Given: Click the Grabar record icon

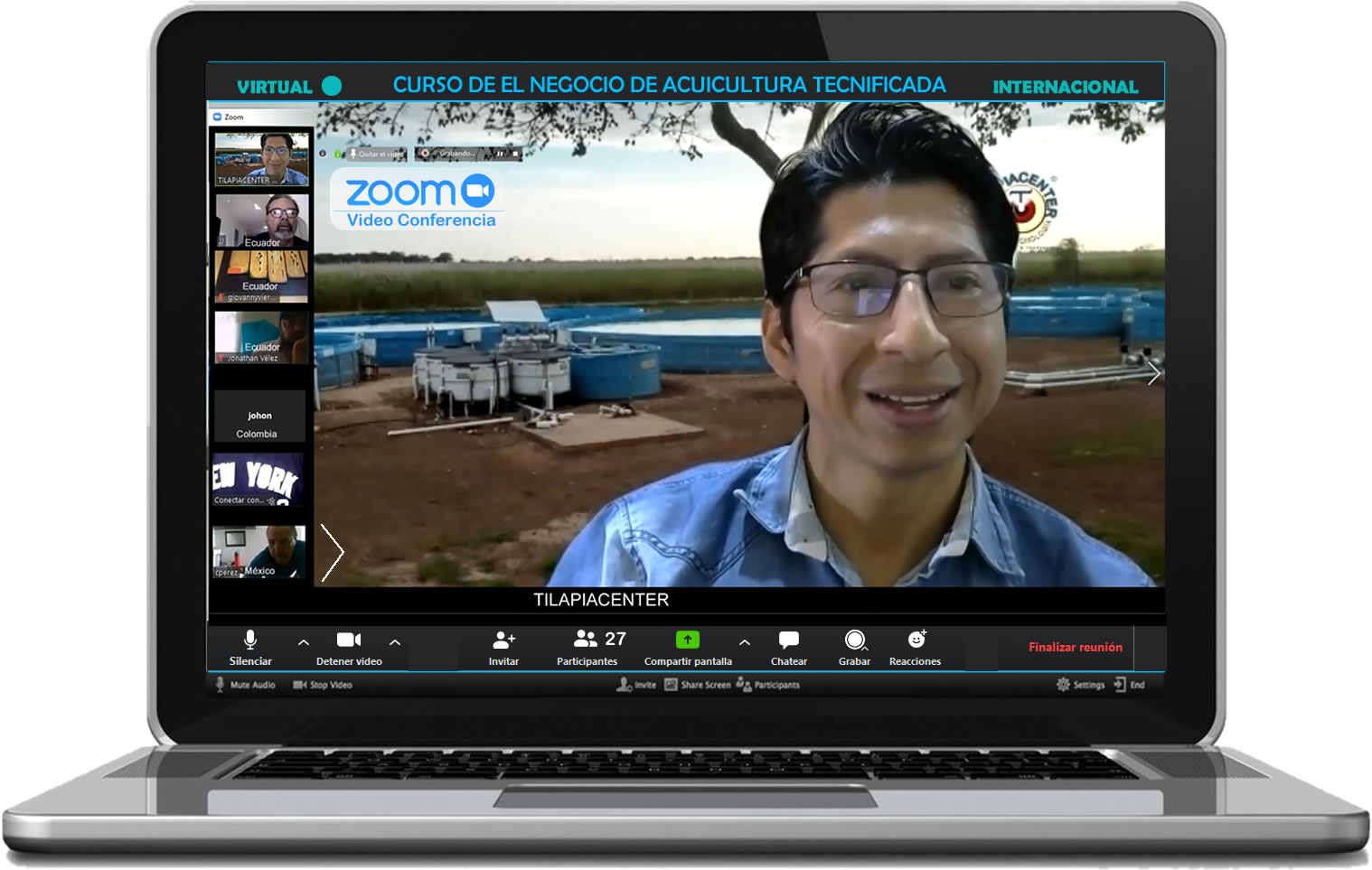Looking at the screenshot, I should click(855, 640).
